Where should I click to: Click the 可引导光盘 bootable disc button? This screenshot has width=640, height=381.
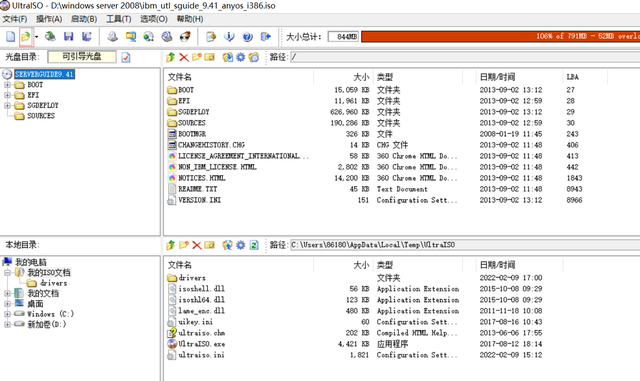pyautogui.click(x=82, y=57)
